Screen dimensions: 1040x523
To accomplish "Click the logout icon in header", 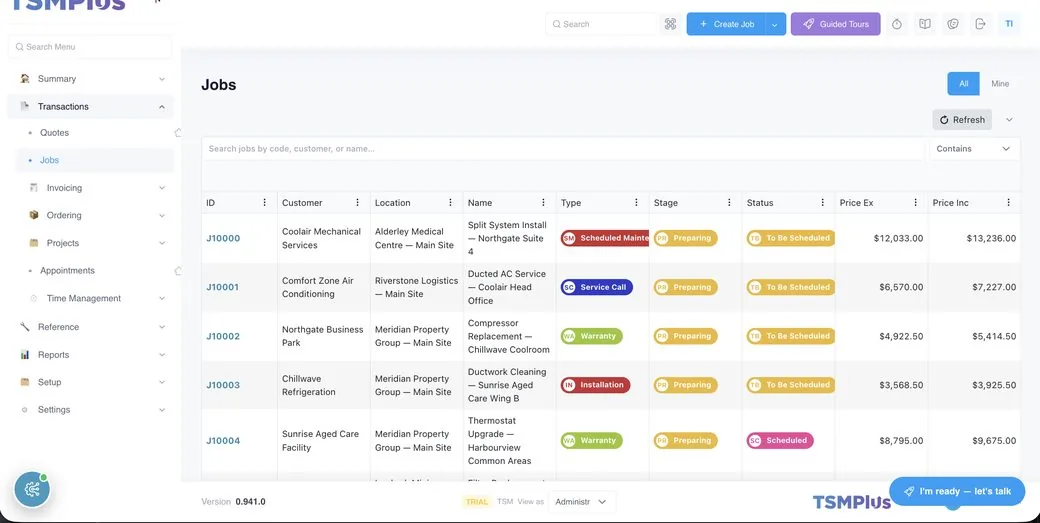I will 981,24.
